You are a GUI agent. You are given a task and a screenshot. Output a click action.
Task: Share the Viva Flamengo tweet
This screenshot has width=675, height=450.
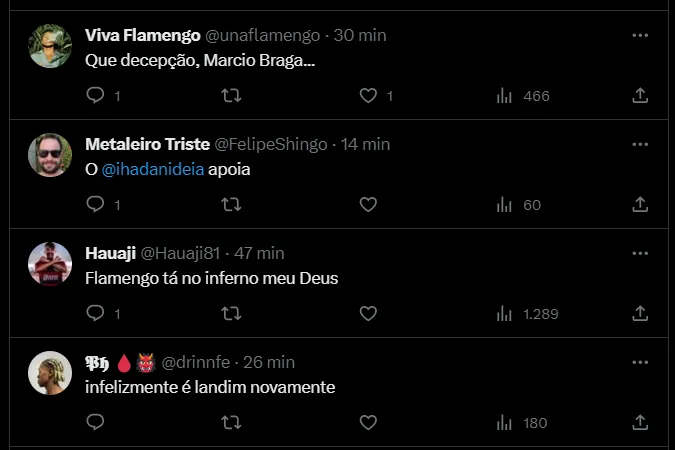coord(640,96)
